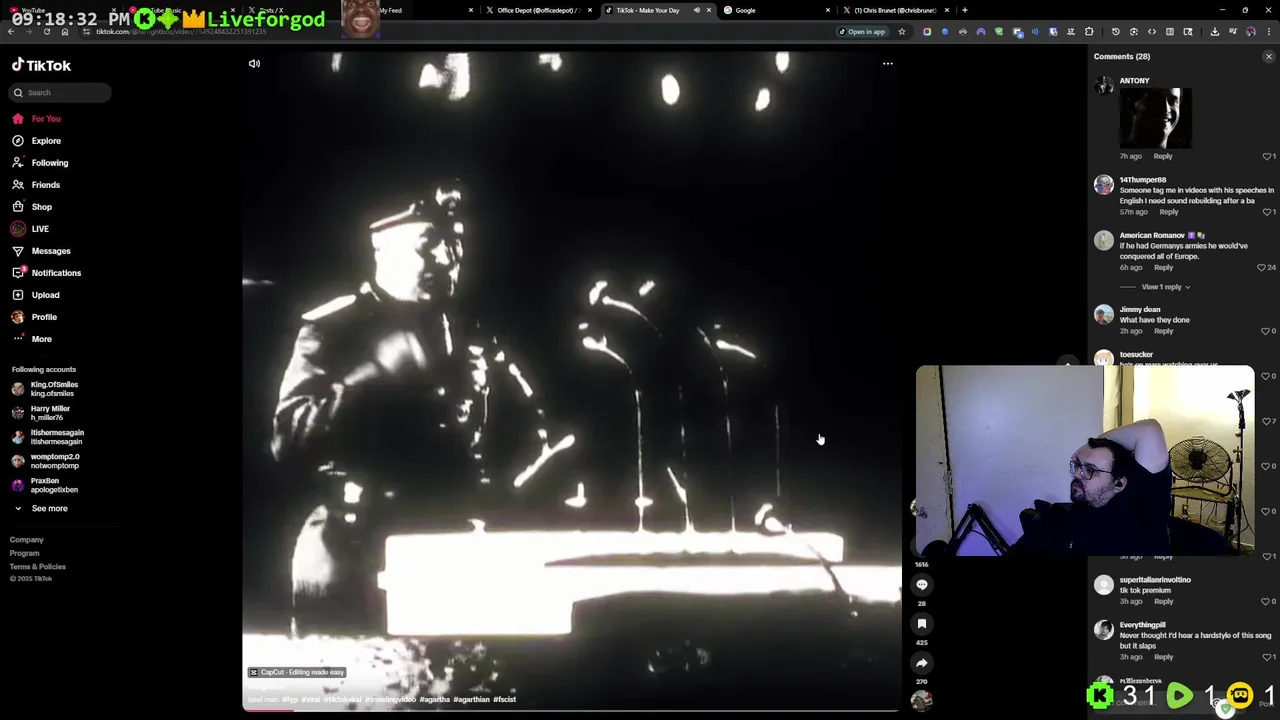Click the TikTok logo
The image size is (1280, 720).
41,65
